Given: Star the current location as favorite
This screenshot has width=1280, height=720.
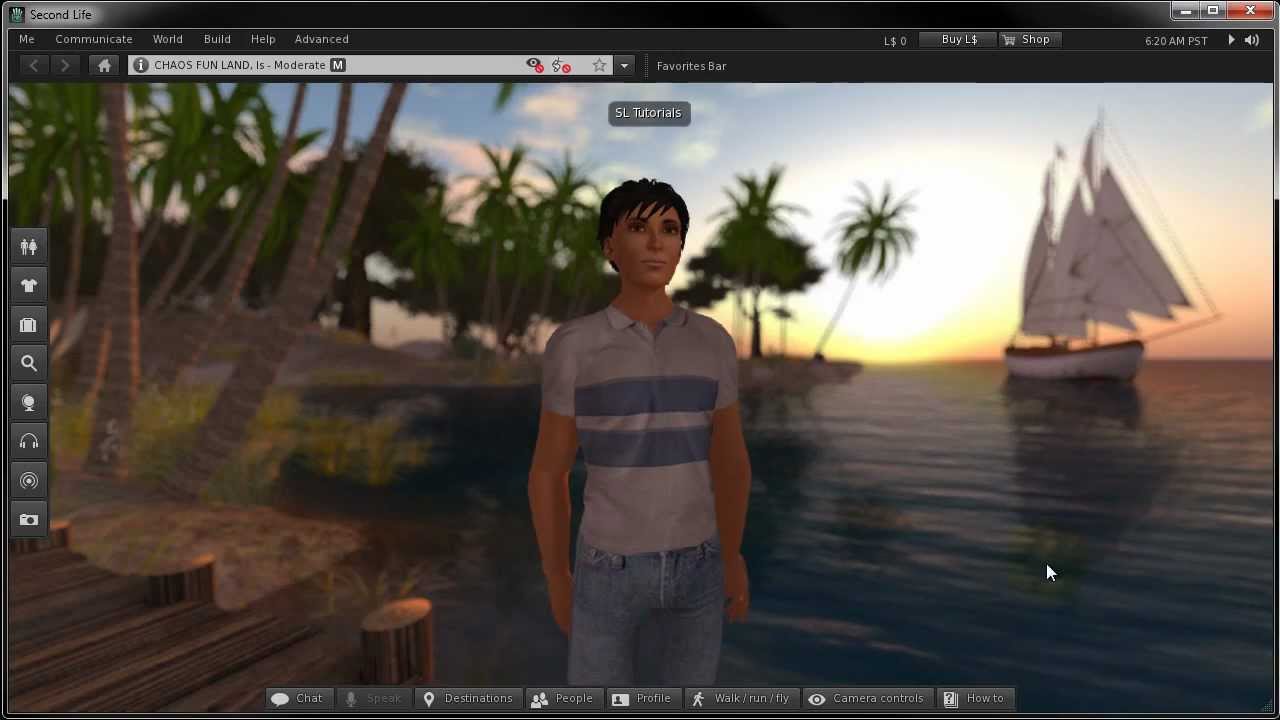Looking at the screenshot, I should [599, 65].
